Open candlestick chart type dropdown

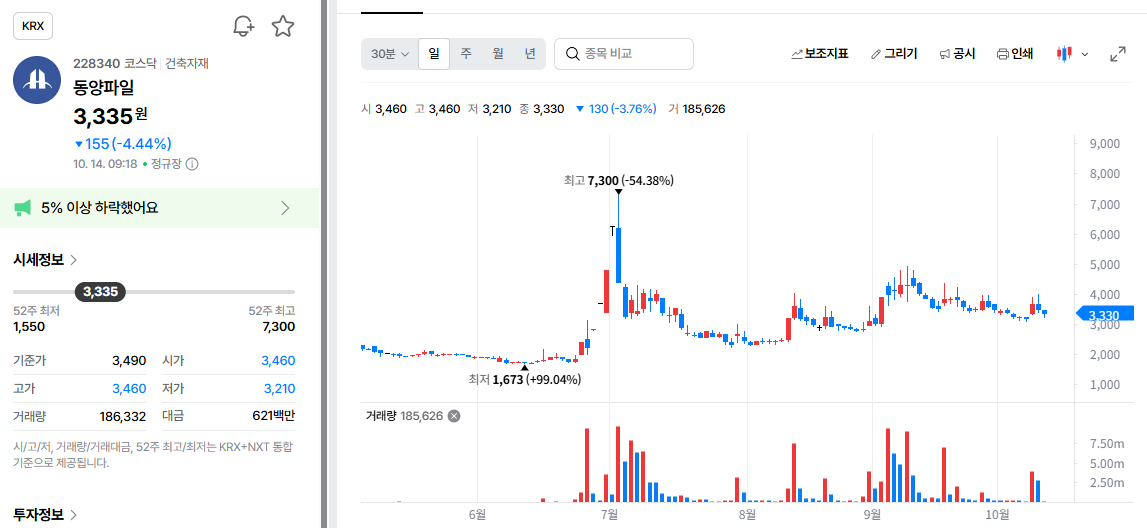pos(1072,54)
